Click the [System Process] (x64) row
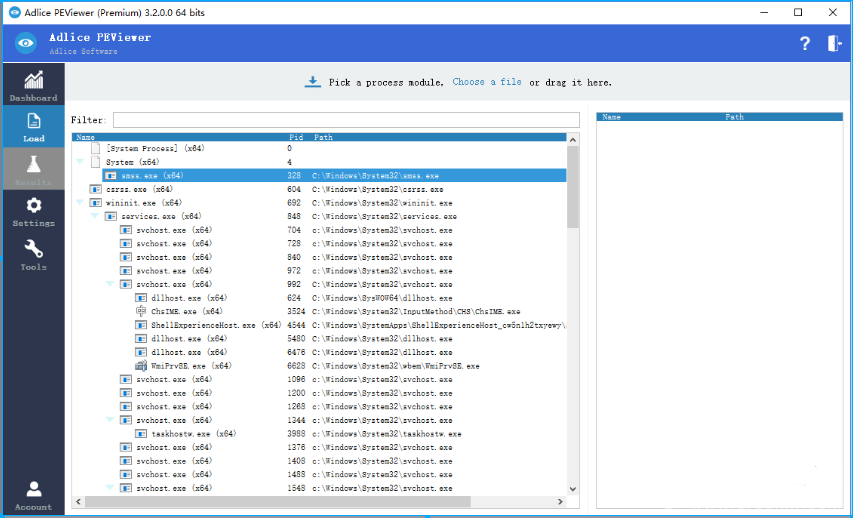 pyautogui.click(x=319, y=148)
